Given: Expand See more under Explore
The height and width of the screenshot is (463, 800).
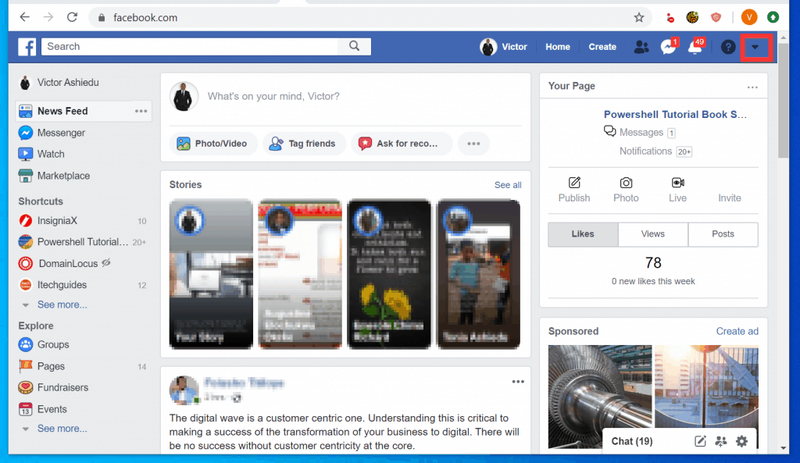Looking at the screenshot, I should (62, 428).
